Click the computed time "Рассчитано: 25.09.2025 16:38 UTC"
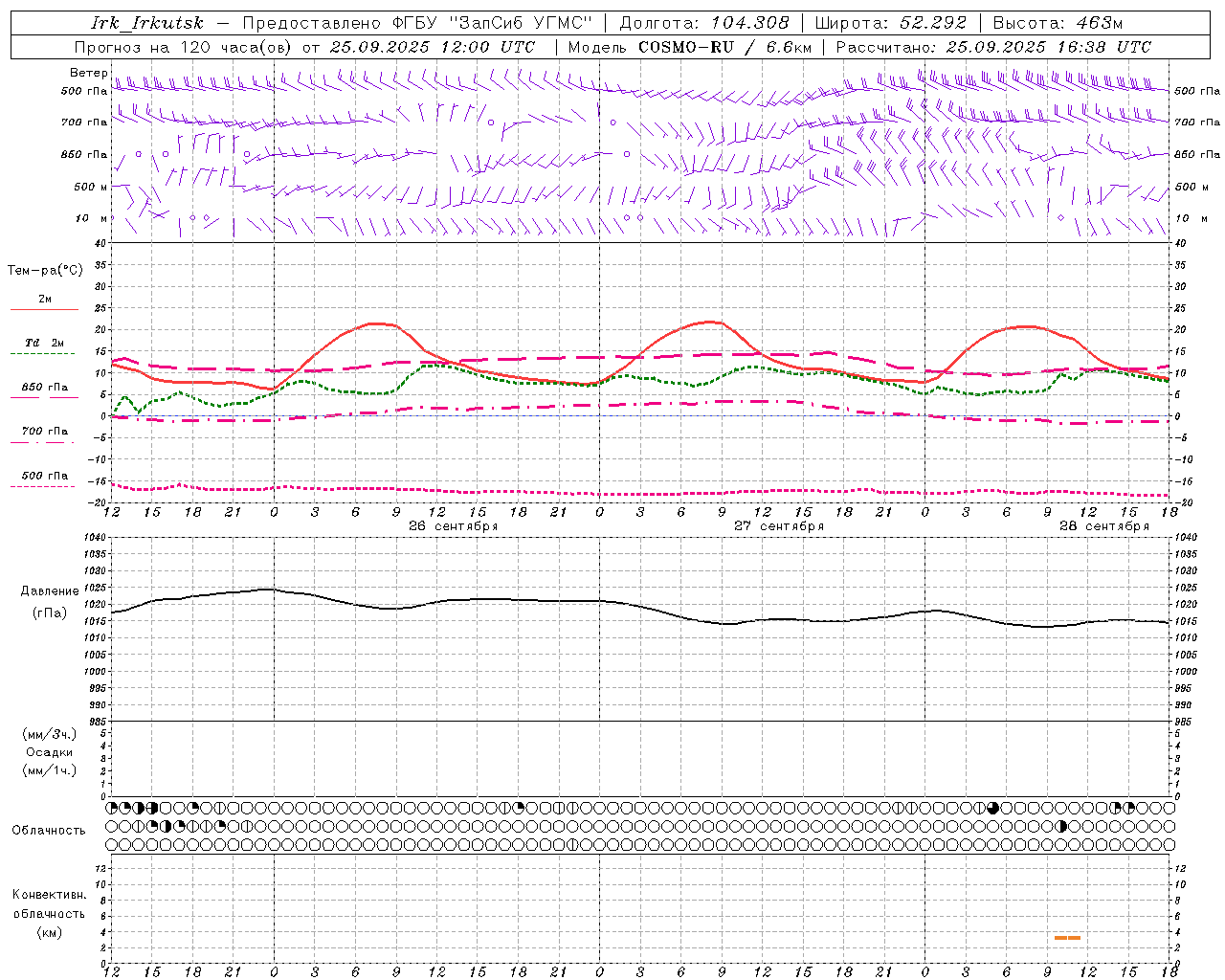This screenshot has width=1225, height=980. [x=993, y=47]
